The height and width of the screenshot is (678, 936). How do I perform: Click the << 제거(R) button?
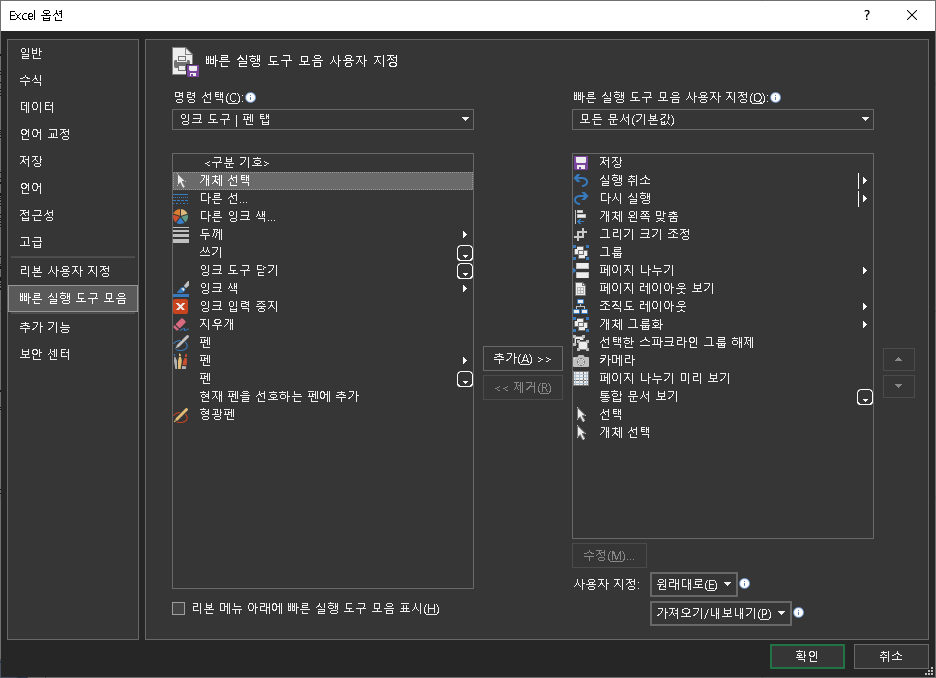[522, 388]
